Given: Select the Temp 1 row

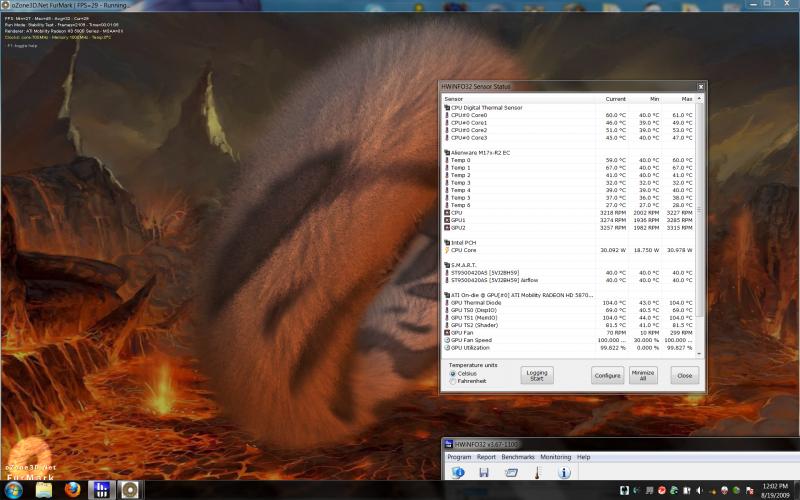Looking at the screenshot, I should point(568,168).
